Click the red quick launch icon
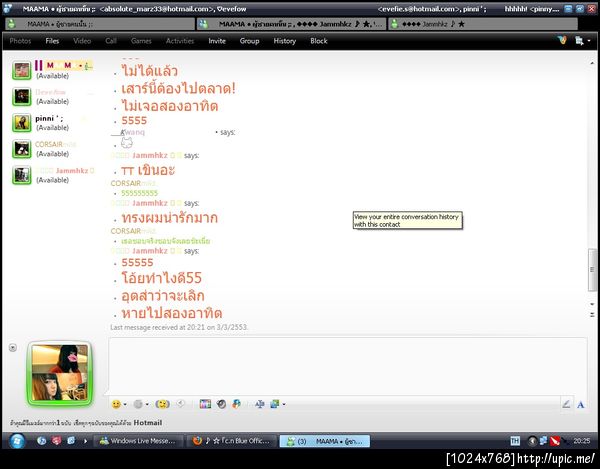The height and width of the screenshot is (469, 600). 57,441
